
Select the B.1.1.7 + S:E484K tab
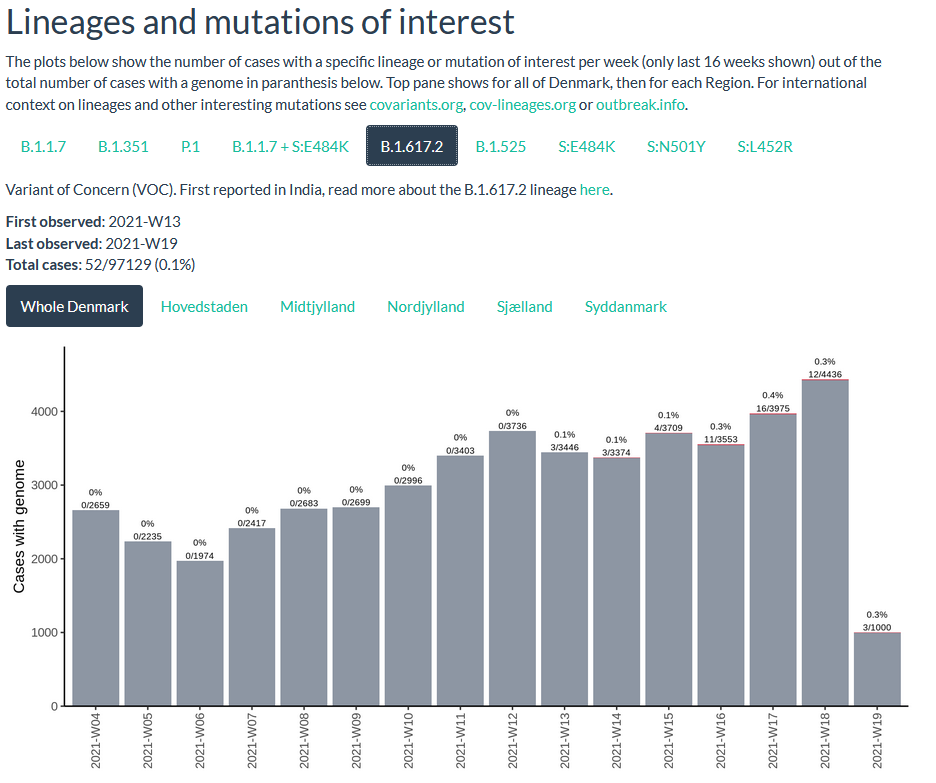click(290, 147)
